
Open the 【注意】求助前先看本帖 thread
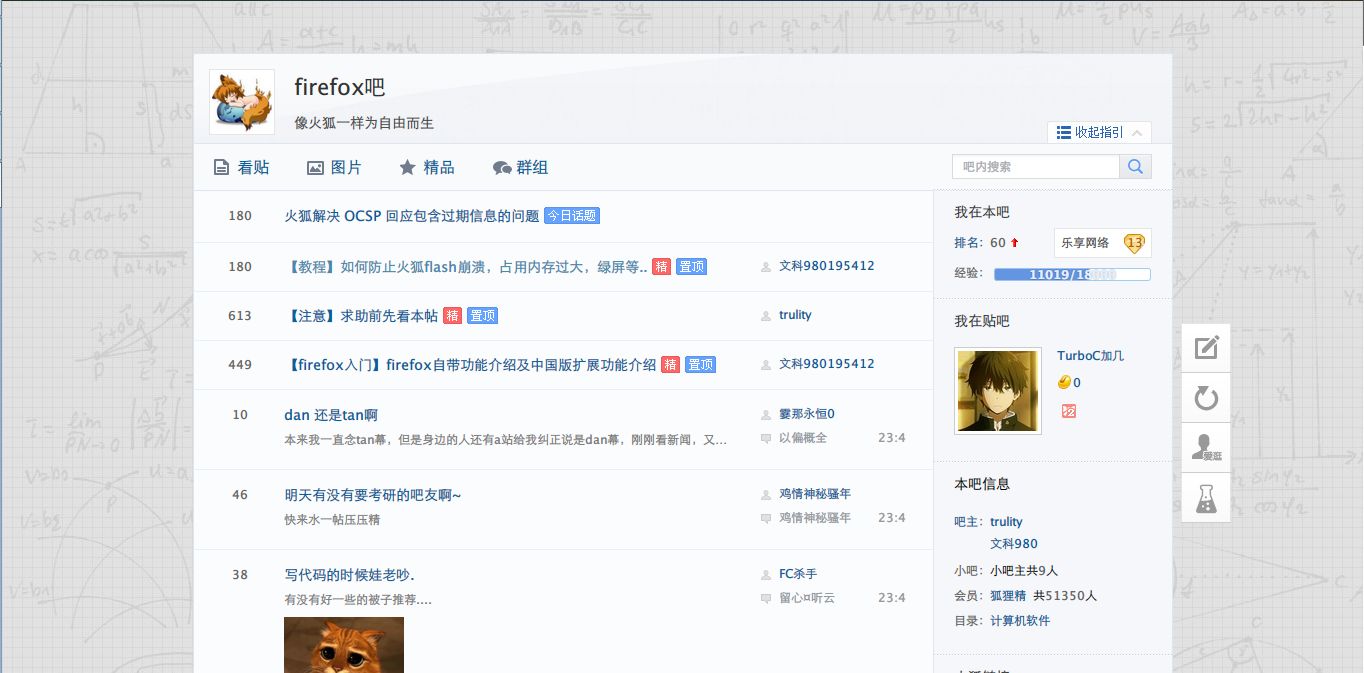pyautogui.click(x=361, y=316)
